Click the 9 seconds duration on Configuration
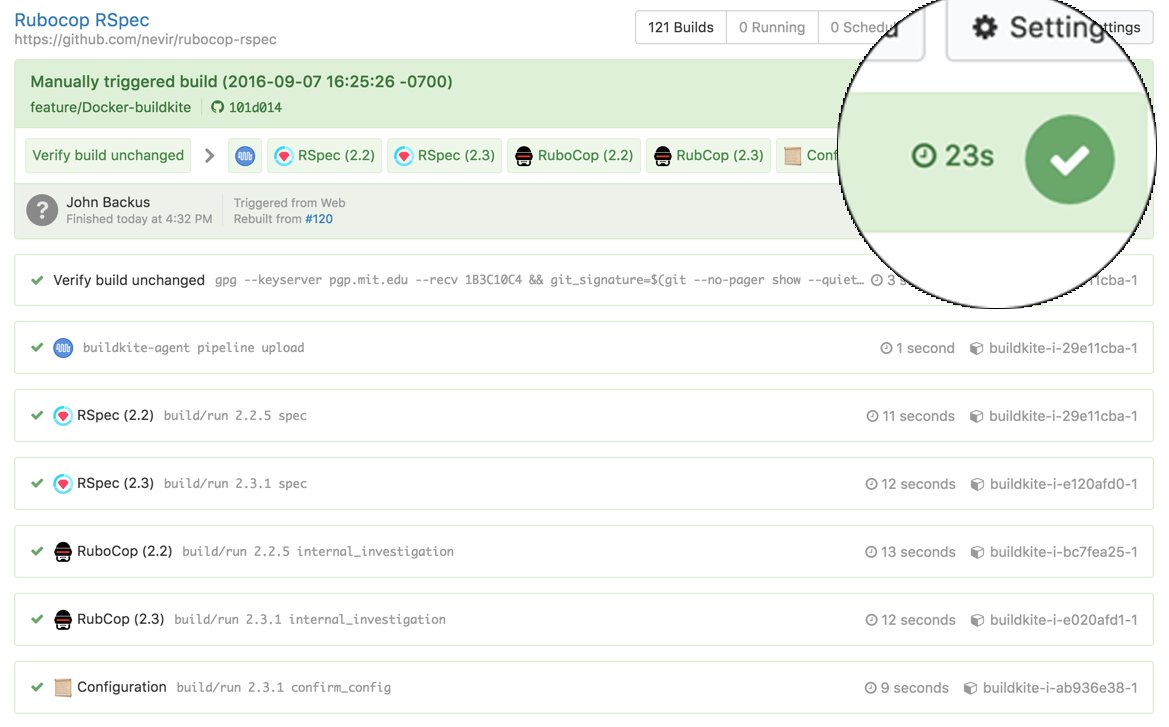This screenshot has width=1169, height=727. tap(914, 687)
